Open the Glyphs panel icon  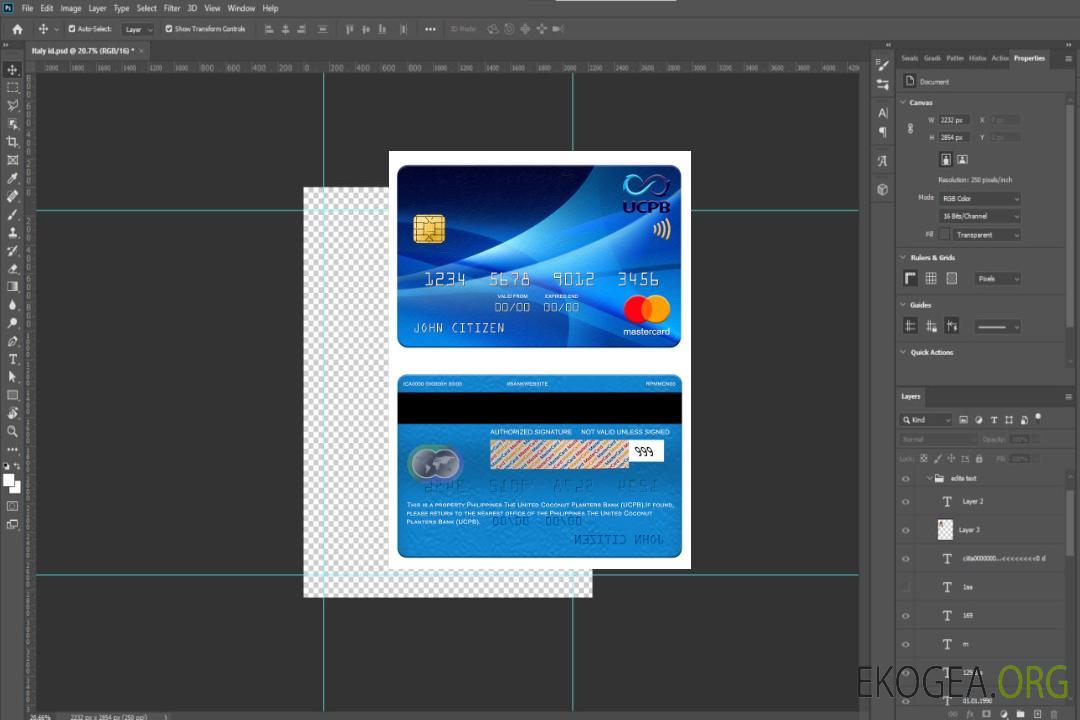click(x=883, y=161)
